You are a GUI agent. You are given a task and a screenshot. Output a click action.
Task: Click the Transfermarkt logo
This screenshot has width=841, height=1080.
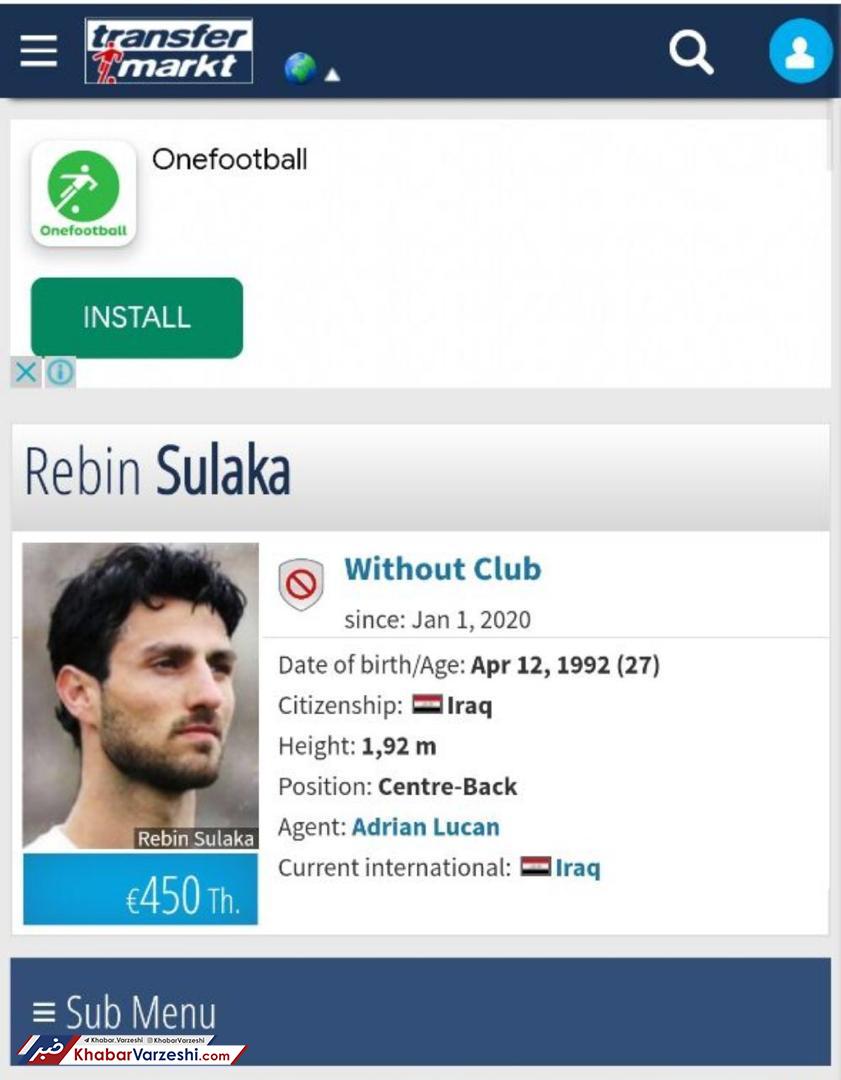(169, 51)
